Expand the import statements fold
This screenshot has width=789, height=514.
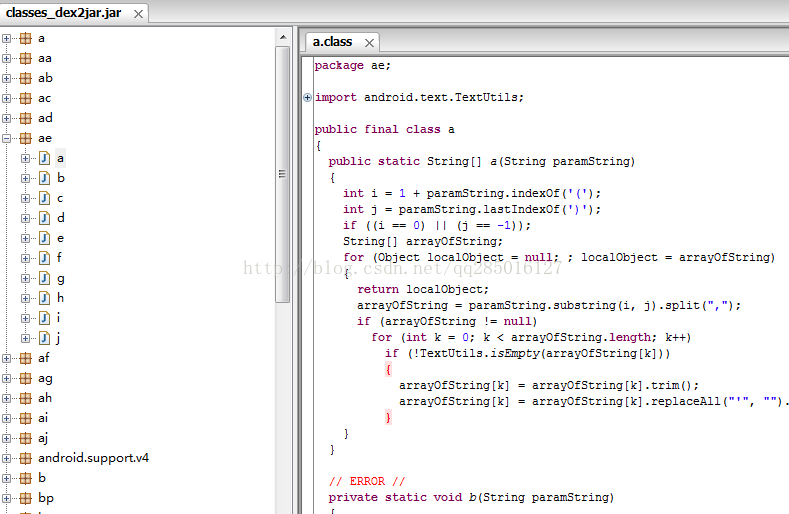coord(307,97)
